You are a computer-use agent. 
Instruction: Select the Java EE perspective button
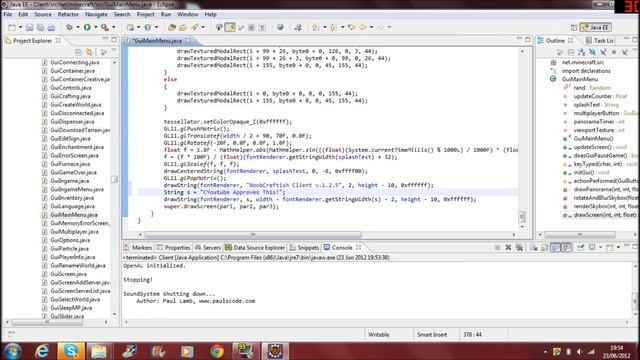pyautogui.click(x=596, y=27)
